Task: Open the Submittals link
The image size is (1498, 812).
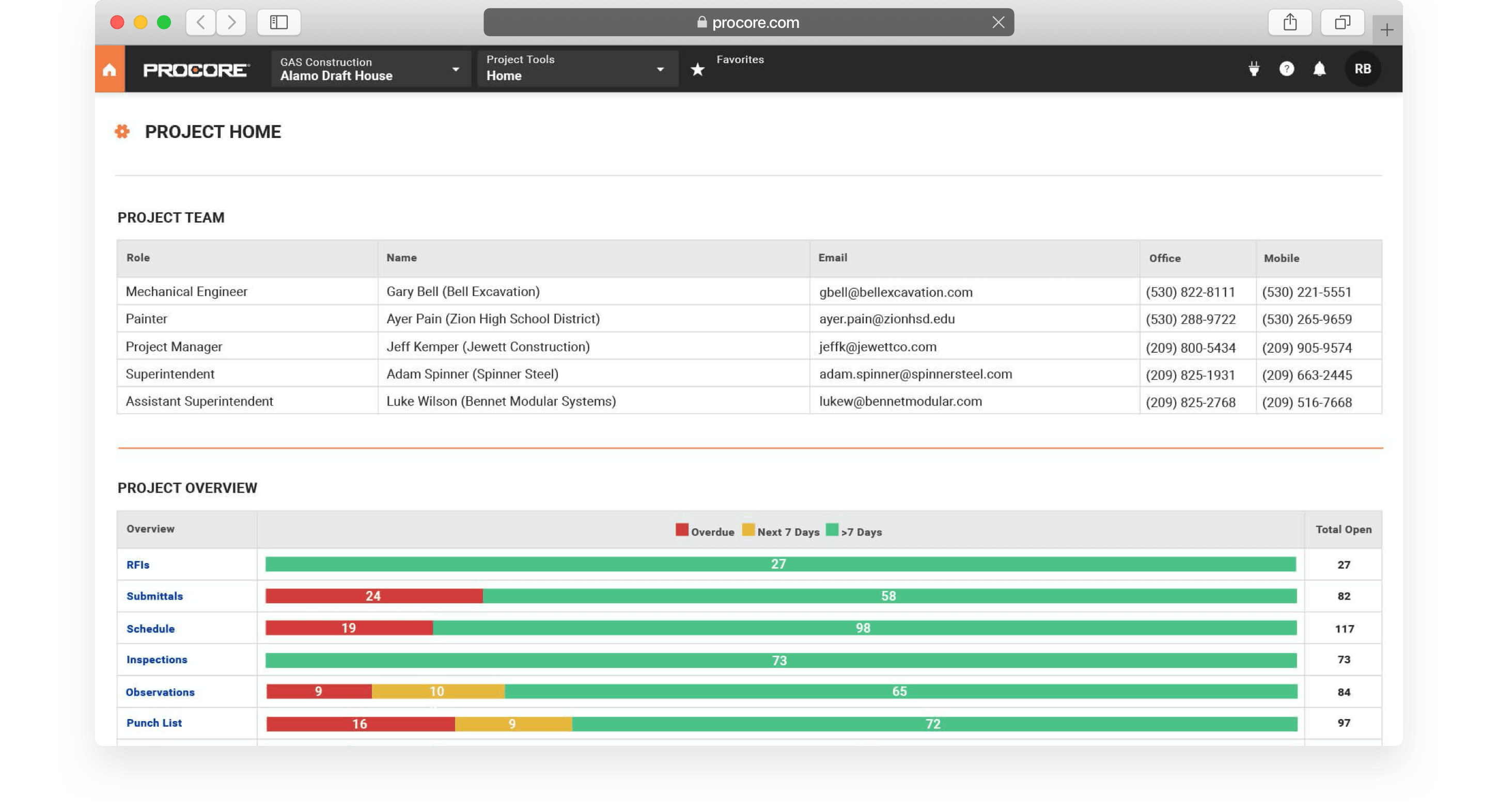Action: pyautogui.click(x=154, y=596)
